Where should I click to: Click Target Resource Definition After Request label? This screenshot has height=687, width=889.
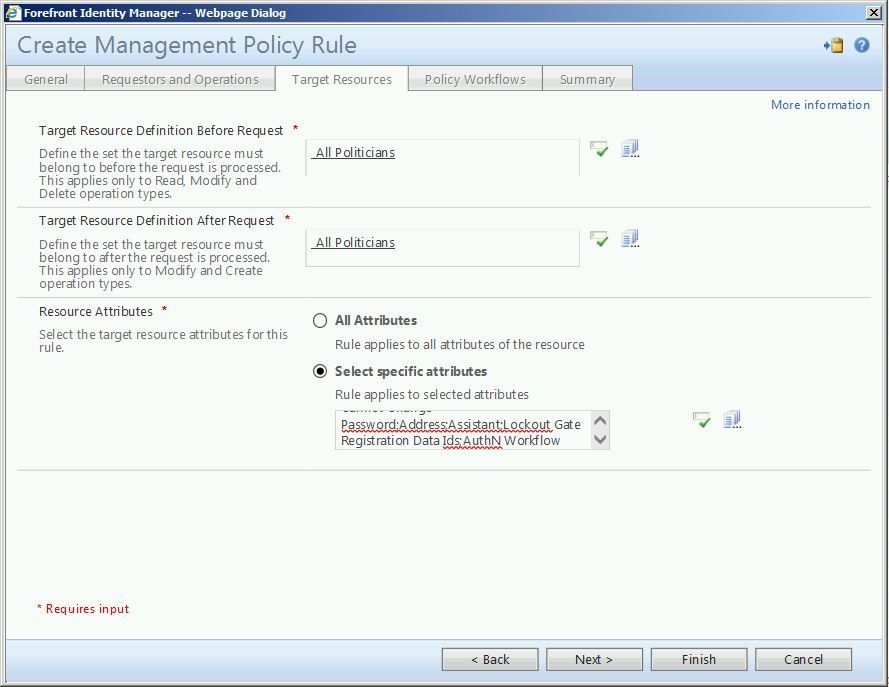click(x=156, y=220)
